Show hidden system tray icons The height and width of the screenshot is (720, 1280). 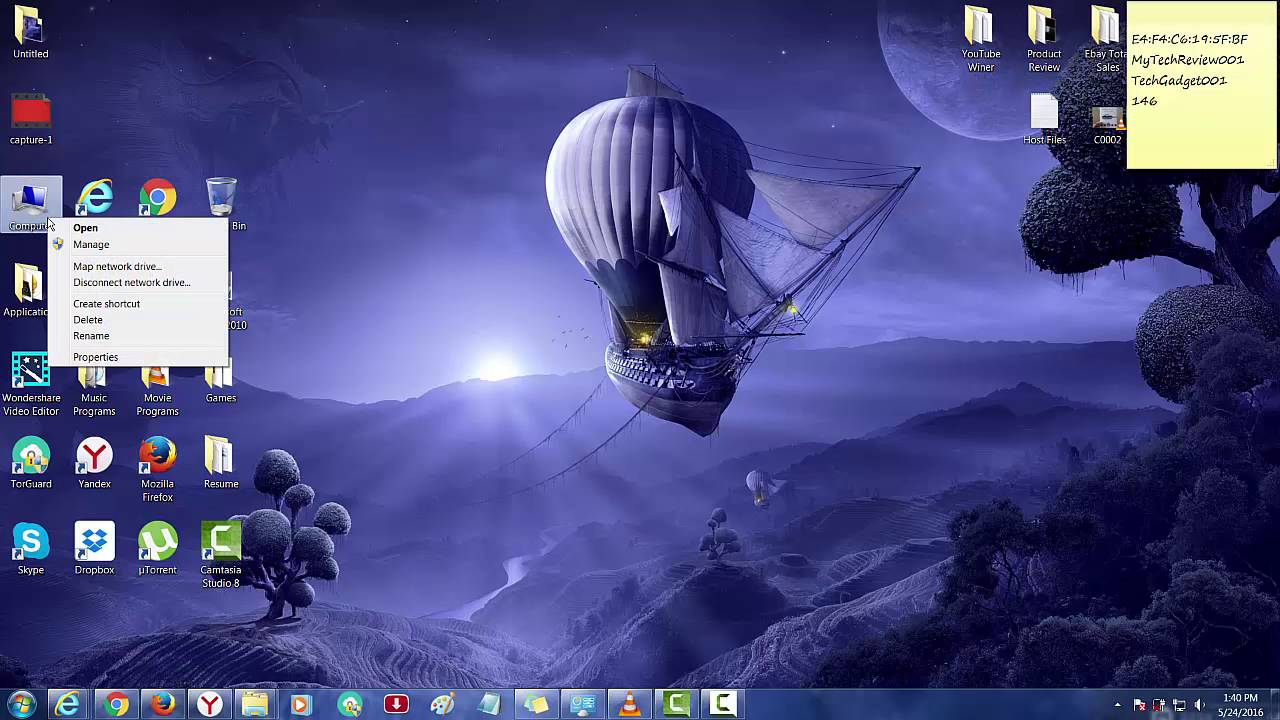point(1118,705)
